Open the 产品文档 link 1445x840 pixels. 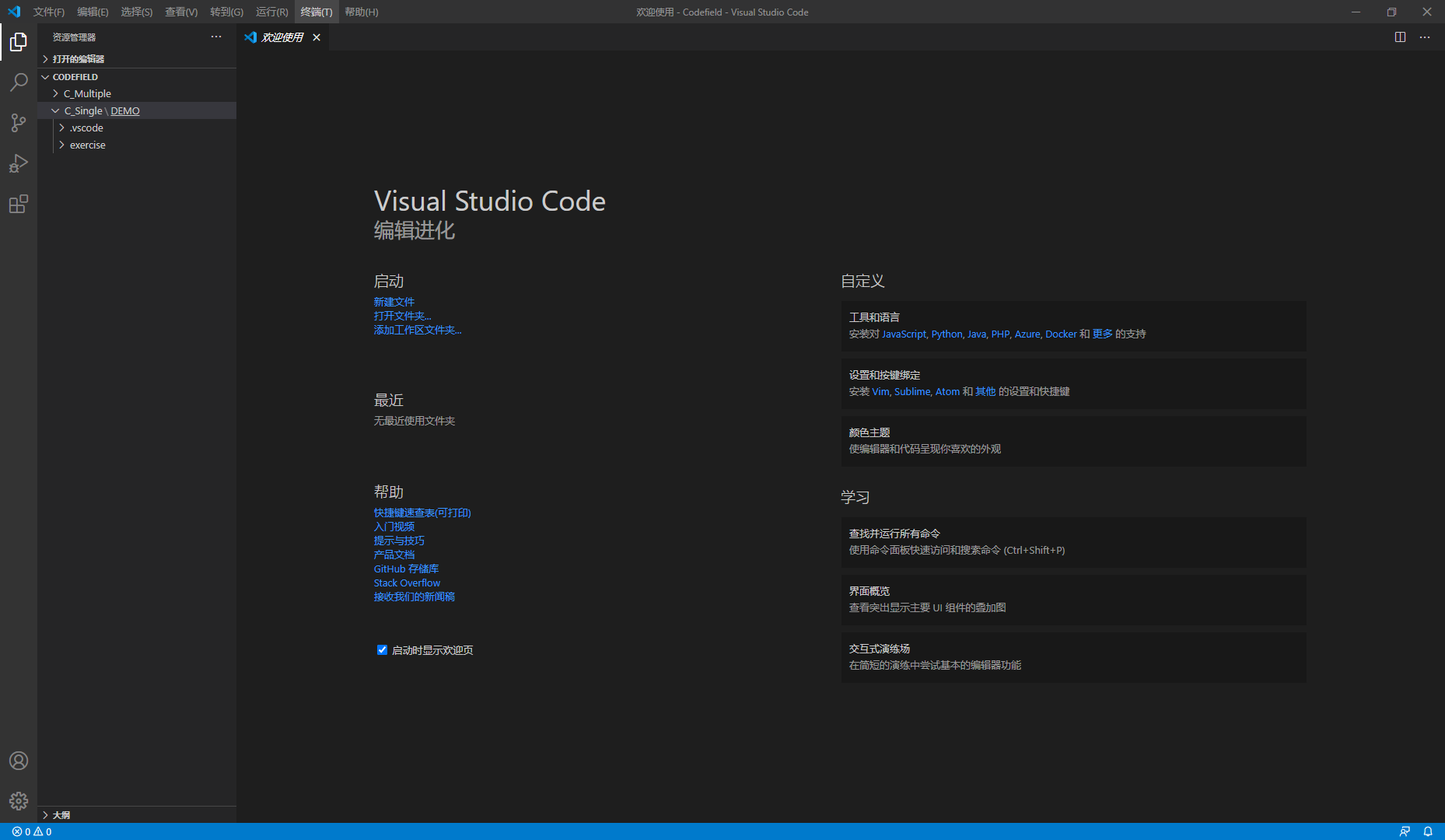394,555
